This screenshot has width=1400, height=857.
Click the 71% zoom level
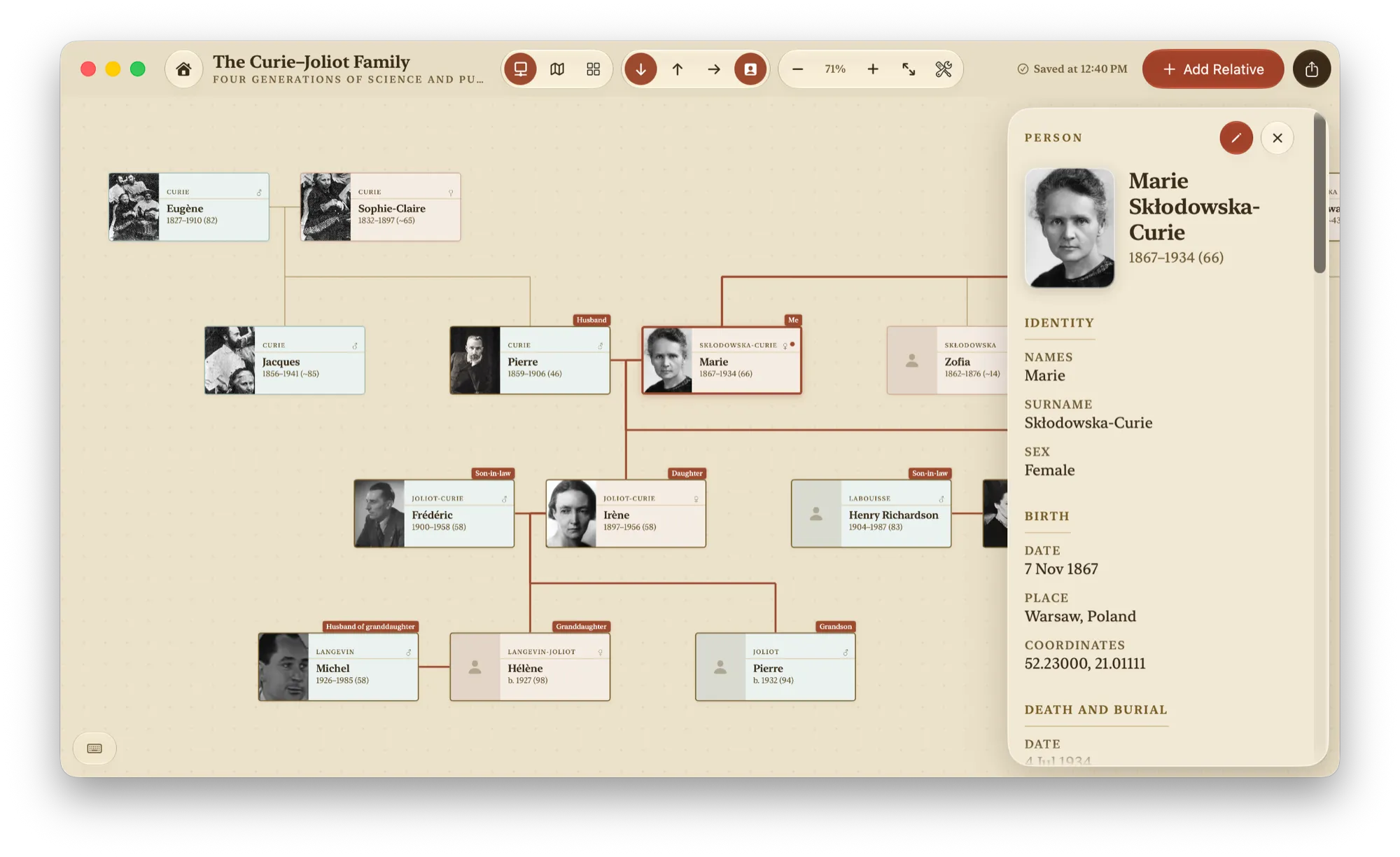pos(835,69)
